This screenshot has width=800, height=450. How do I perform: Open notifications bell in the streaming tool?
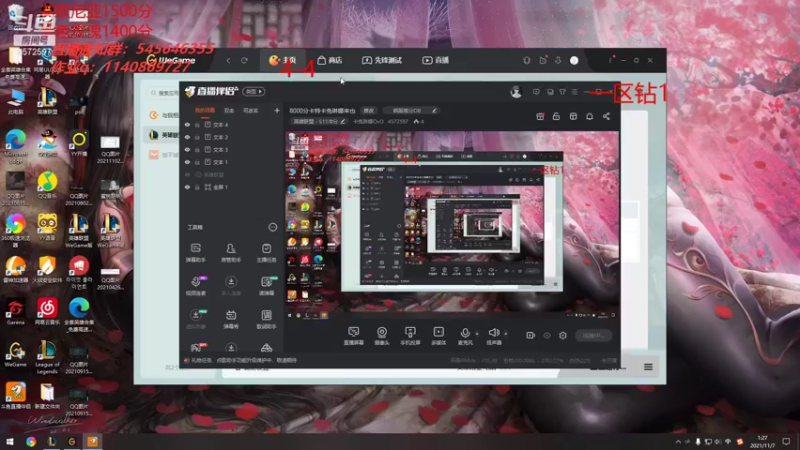click(x=589, y=116)
